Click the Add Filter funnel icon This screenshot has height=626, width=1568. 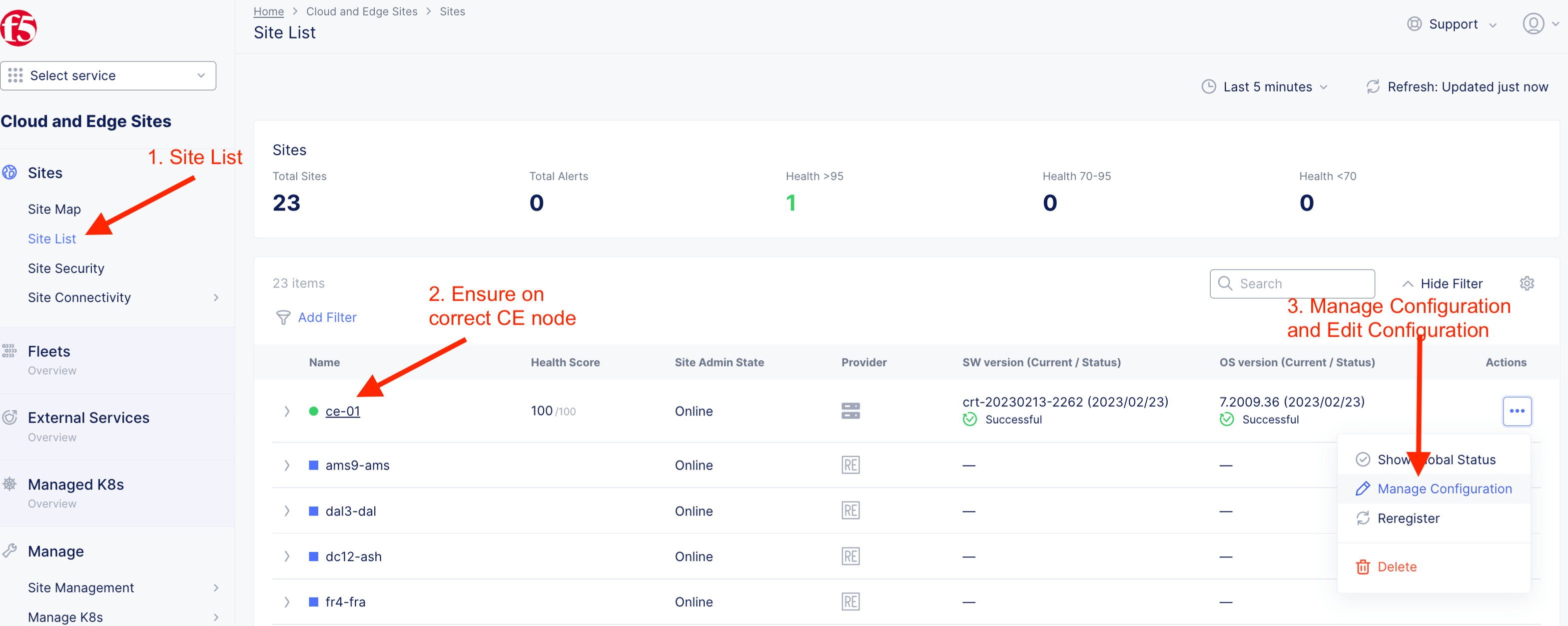point(283,317)
